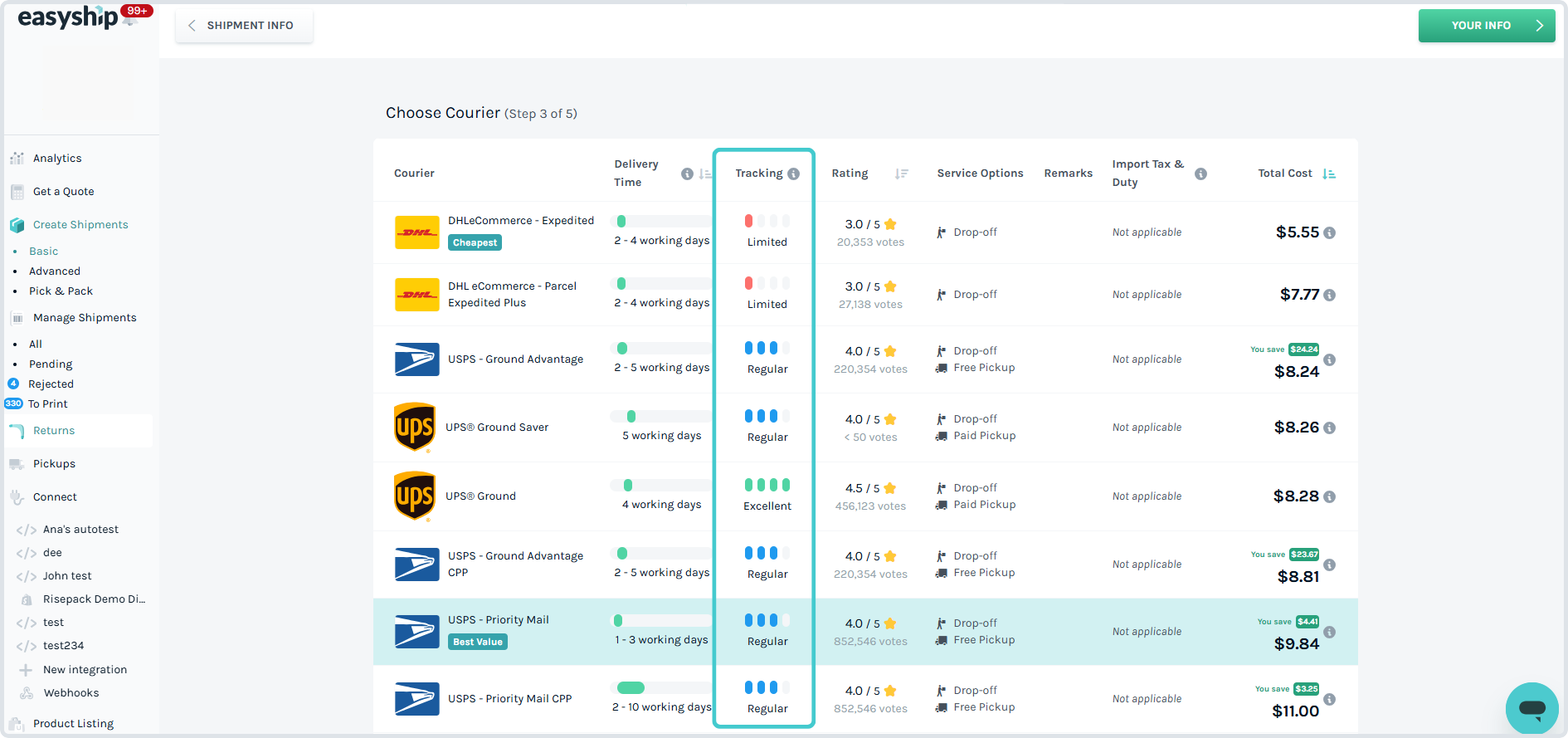Select Create Shipments in sidebar

pyautogui.click(x=80, y=225)
